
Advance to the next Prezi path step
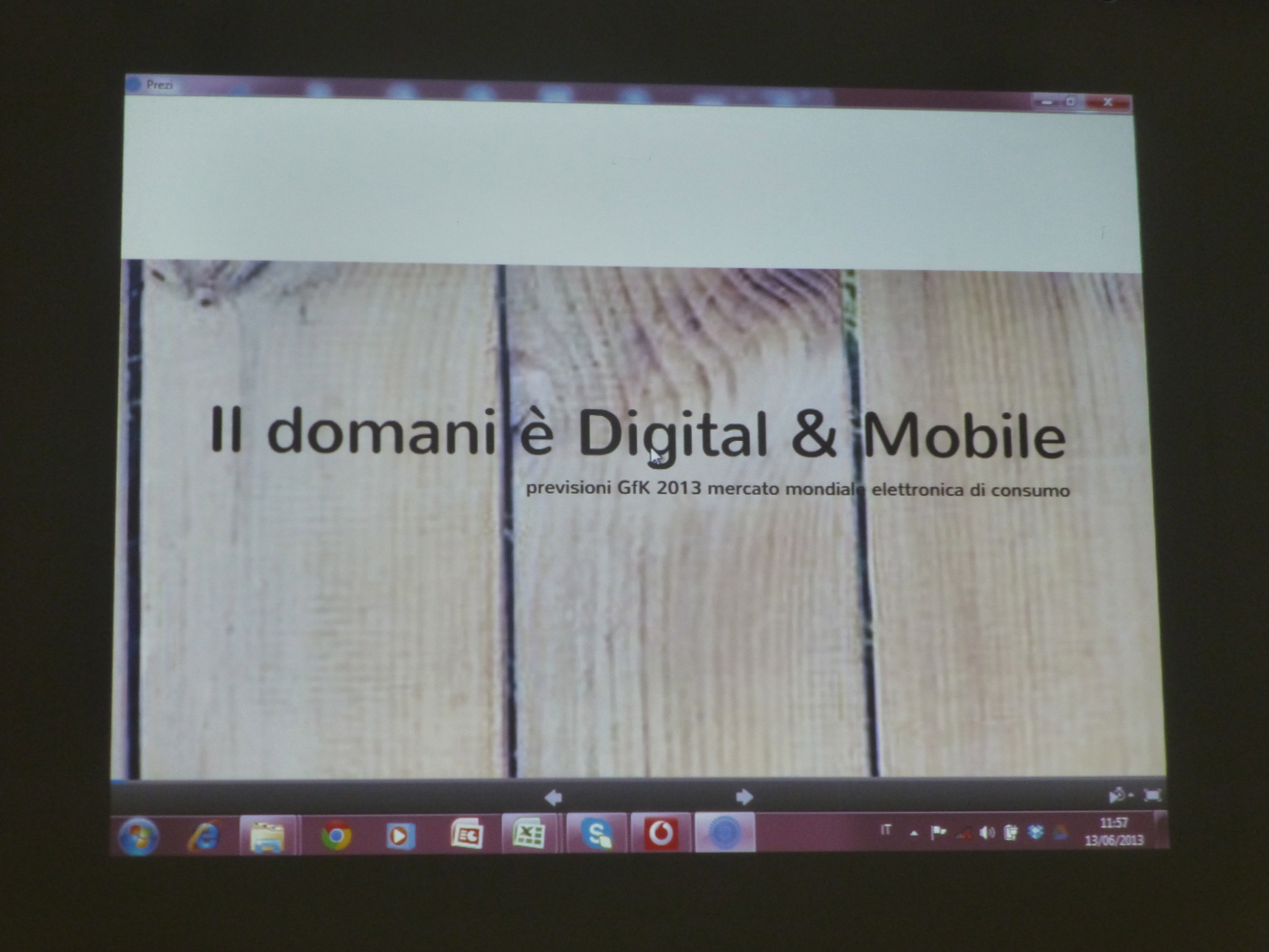click(x=744, y=797)
